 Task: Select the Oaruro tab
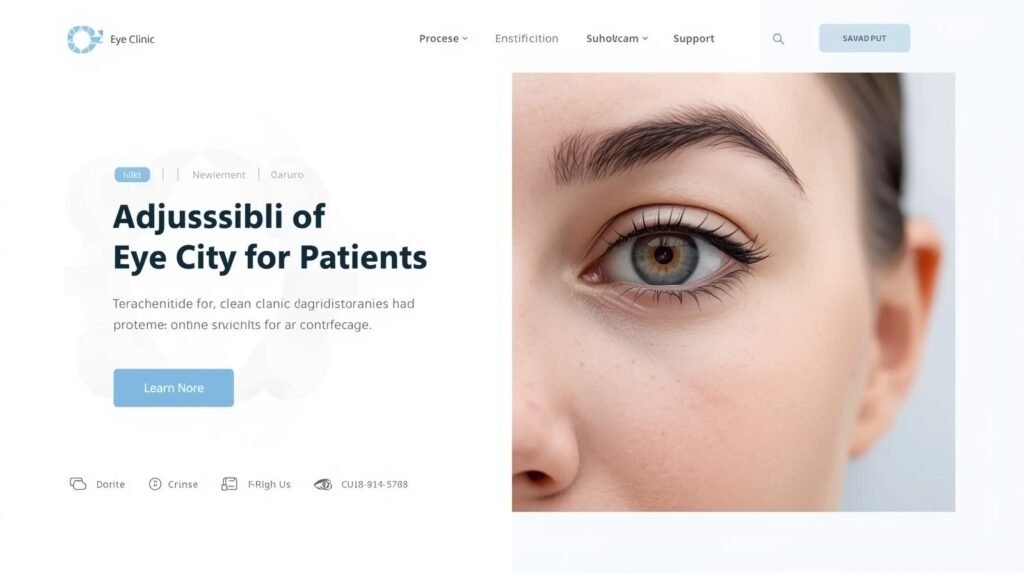287,174
